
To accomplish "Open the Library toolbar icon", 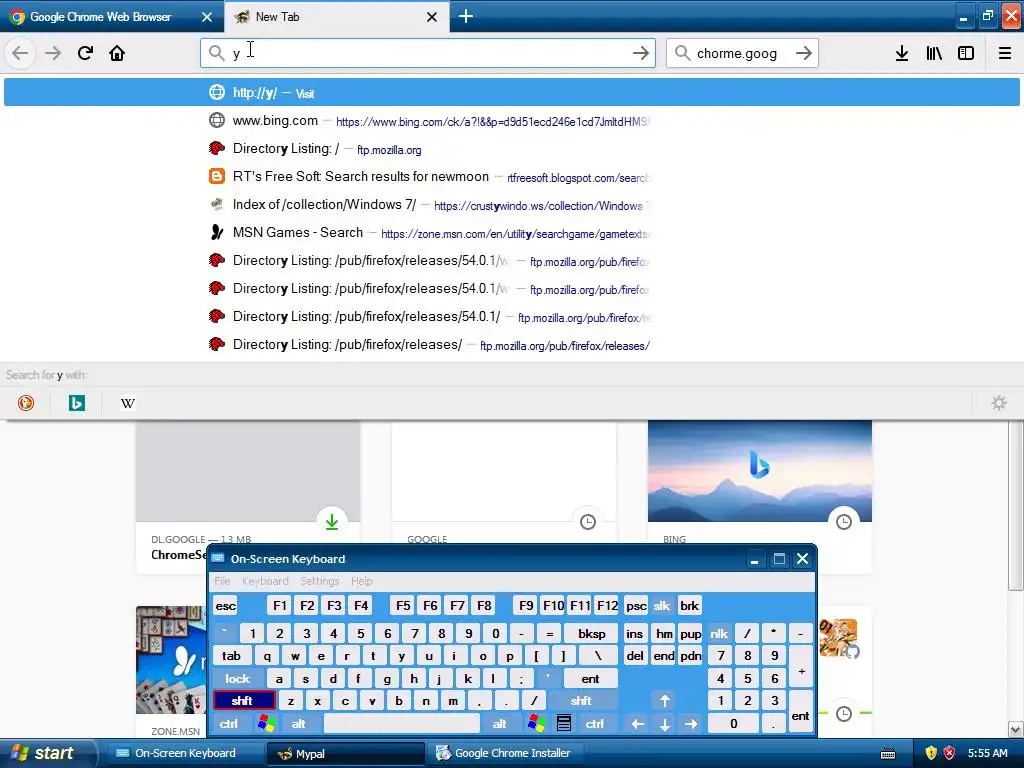I will pyautogui.click(x=934, y=53).
